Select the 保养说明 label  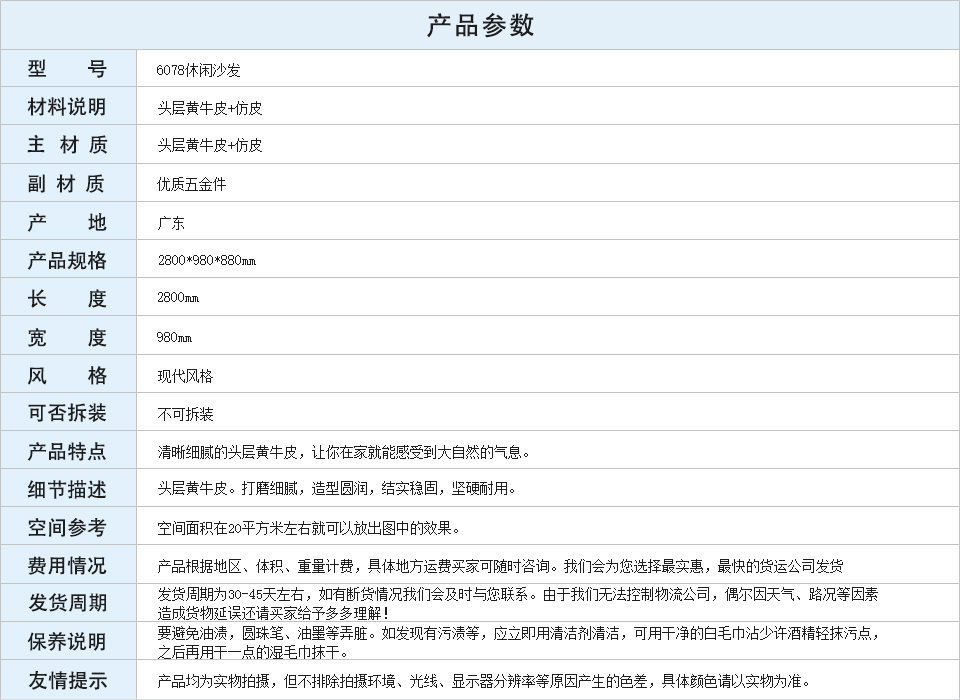click(x=67, y=642)
